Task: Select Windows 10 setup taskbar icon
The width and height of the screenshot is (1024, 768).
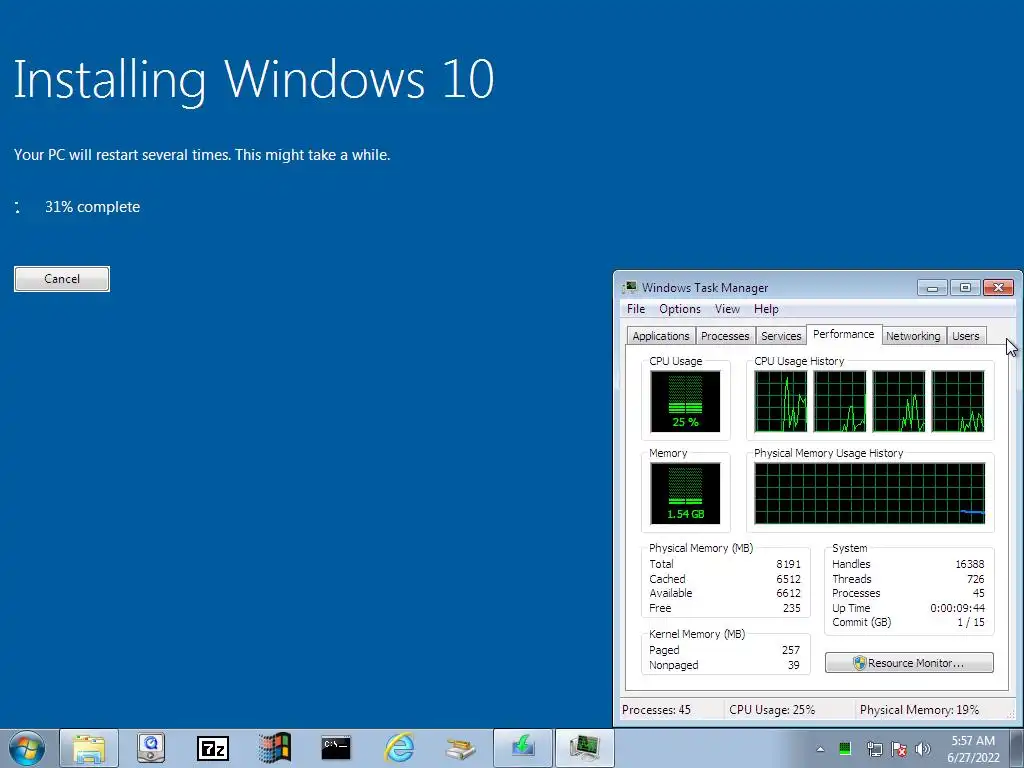Action: pyautogui.click(x=522, y=748)
